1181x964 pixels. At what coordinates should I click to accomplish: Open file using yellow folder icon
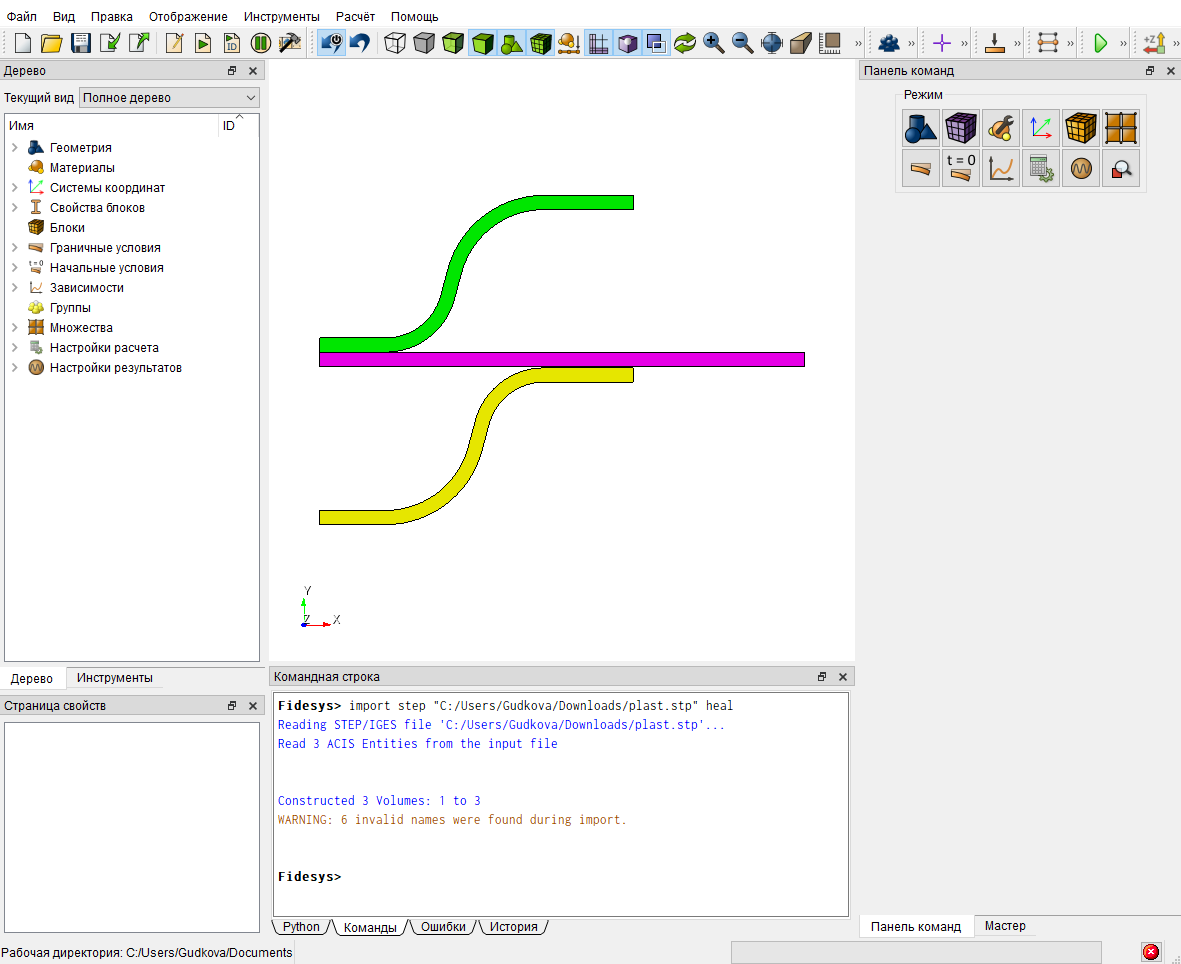(x=52, y=43)
